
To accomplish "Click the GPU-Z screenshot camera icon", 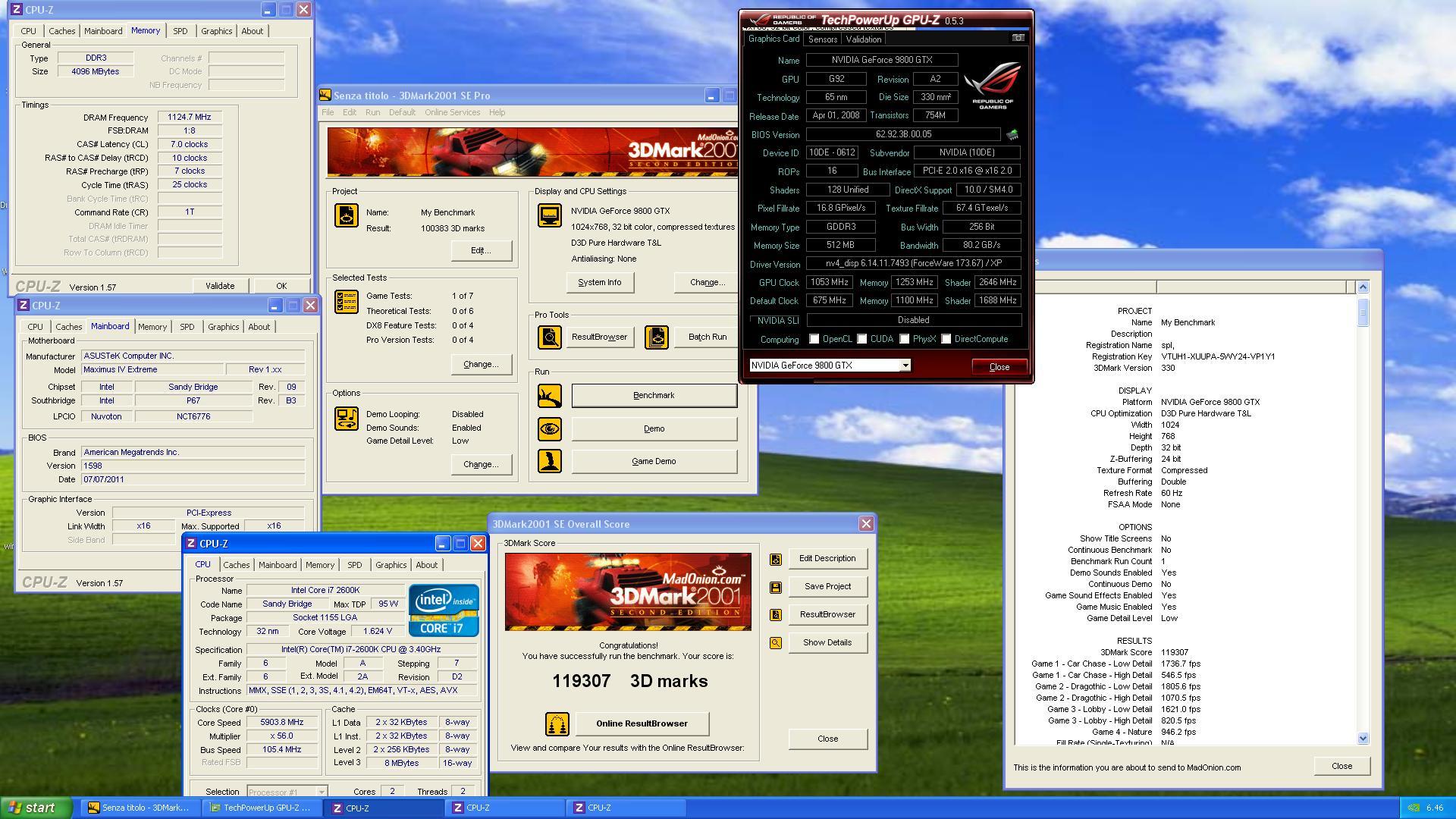I will click(x=1018, y=38).
